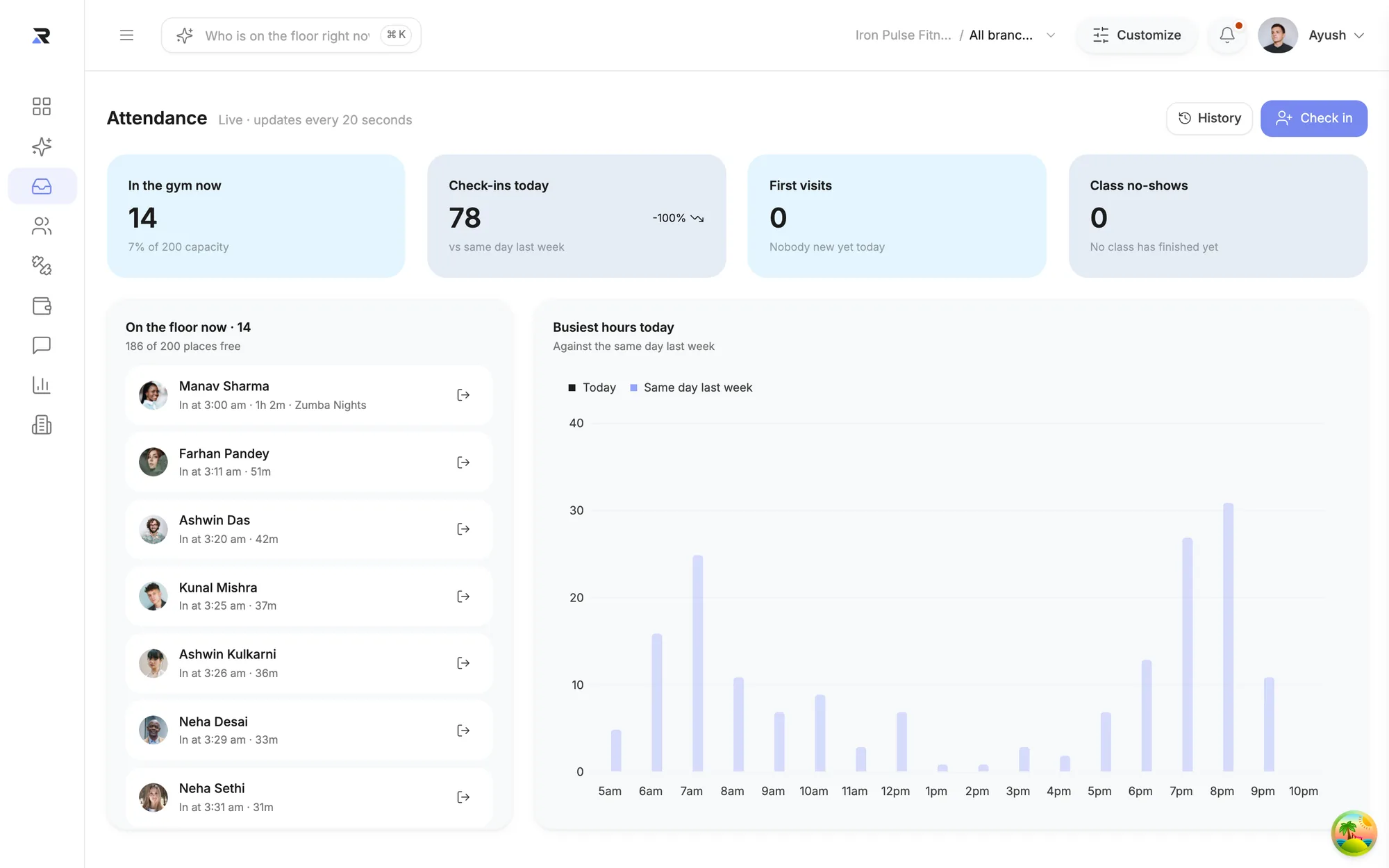
Task: Open the bar chart reports icon in sidebar
Action: (42, 385)
